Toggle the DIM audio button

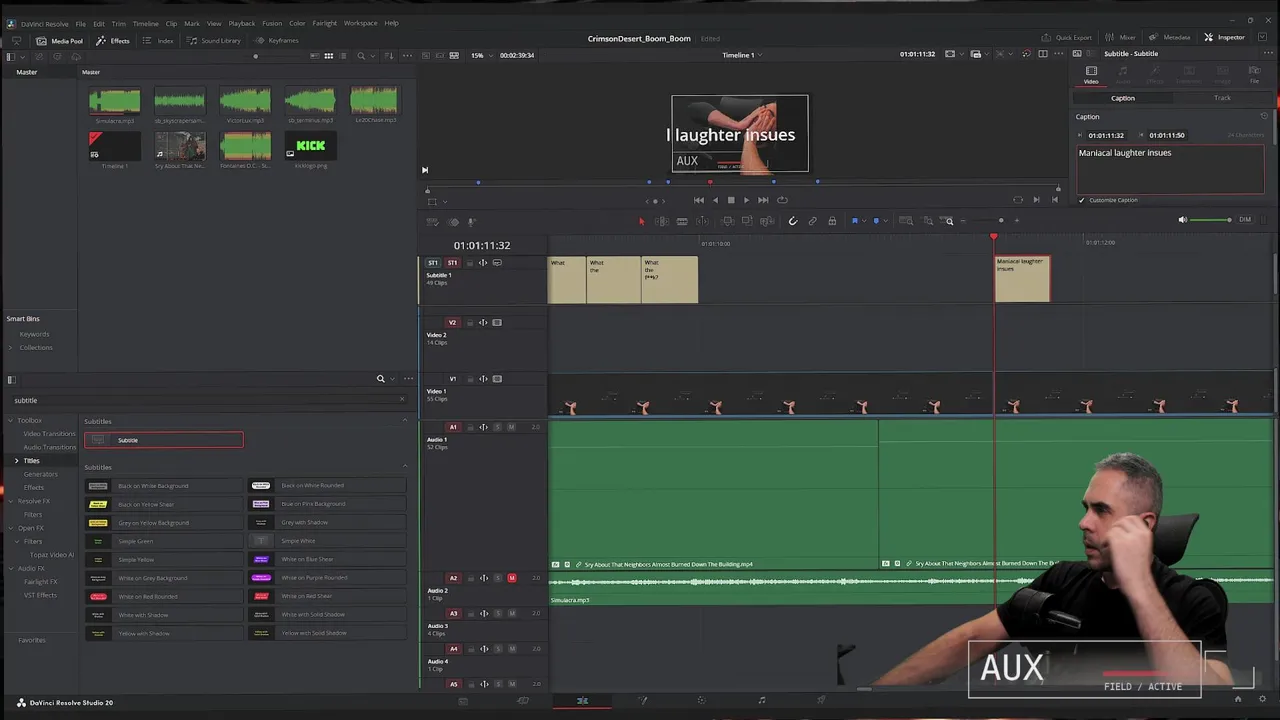click(x=1245, y=220)
